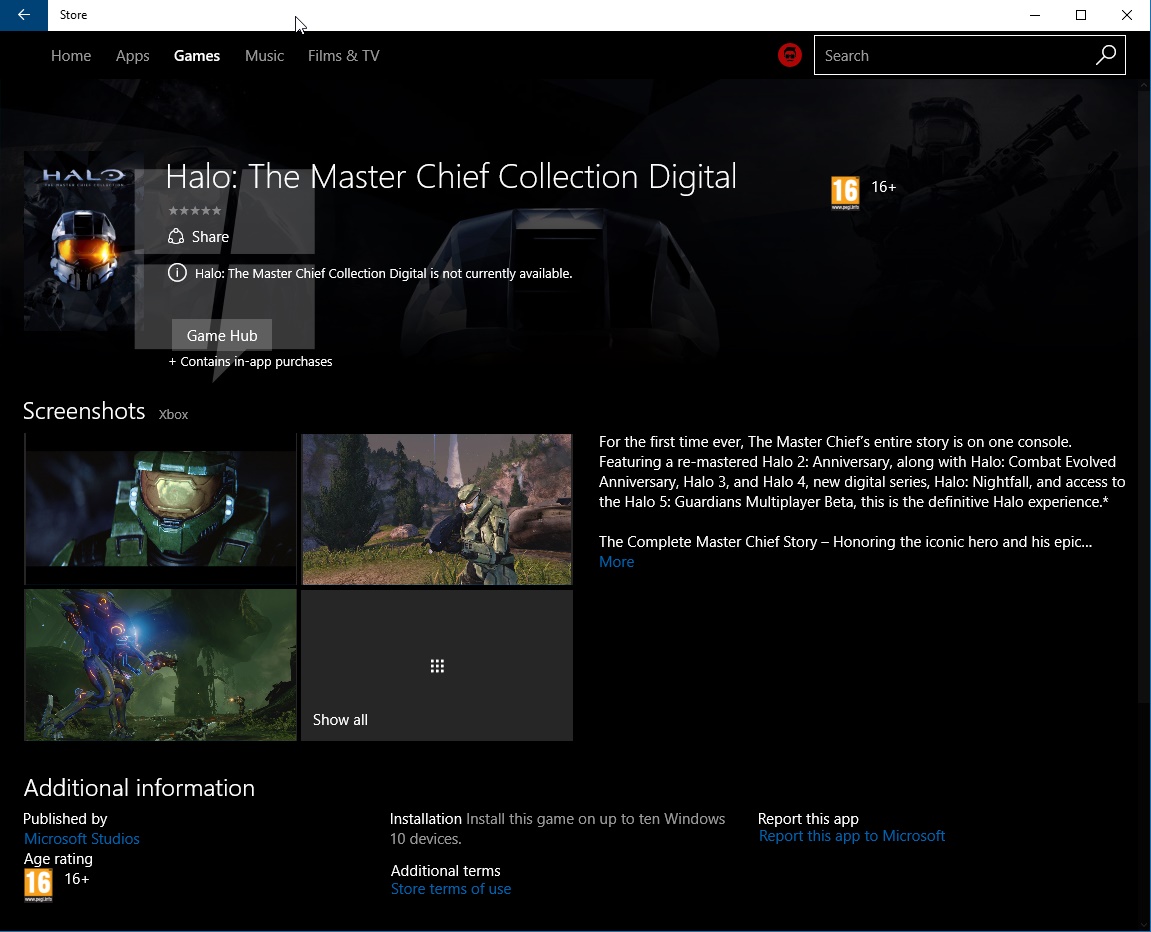1151x932 pixels.
Task: Open the red user account avatar
Action: (x=790, y=55)
